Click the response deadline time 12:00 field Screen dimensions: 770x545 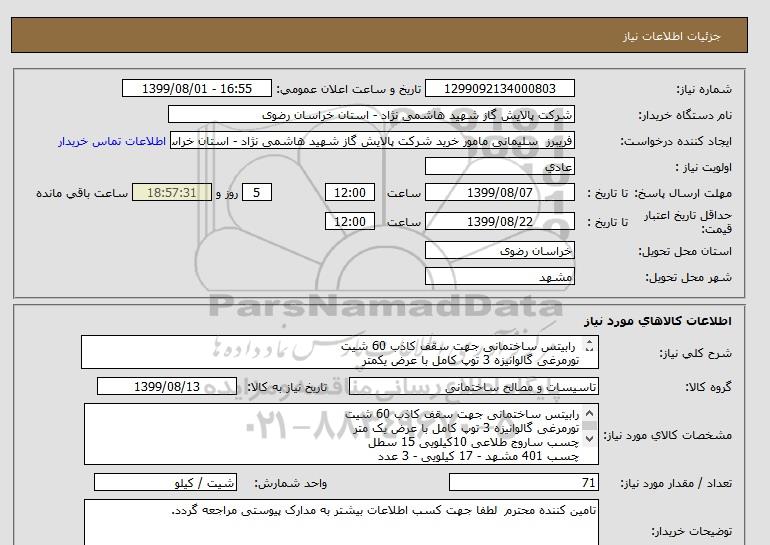coord(352,193)
